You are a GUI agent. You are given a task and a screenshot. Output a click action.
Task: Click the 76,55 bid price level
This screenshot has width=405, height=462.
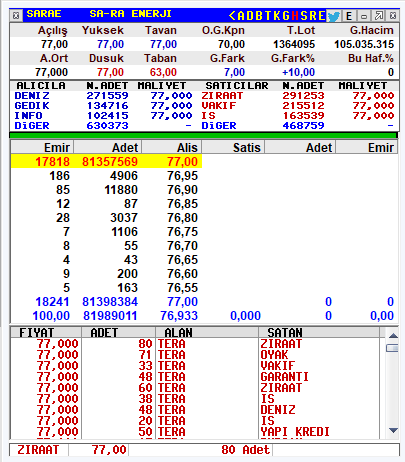pyautogui.click(x=182, y=288)
